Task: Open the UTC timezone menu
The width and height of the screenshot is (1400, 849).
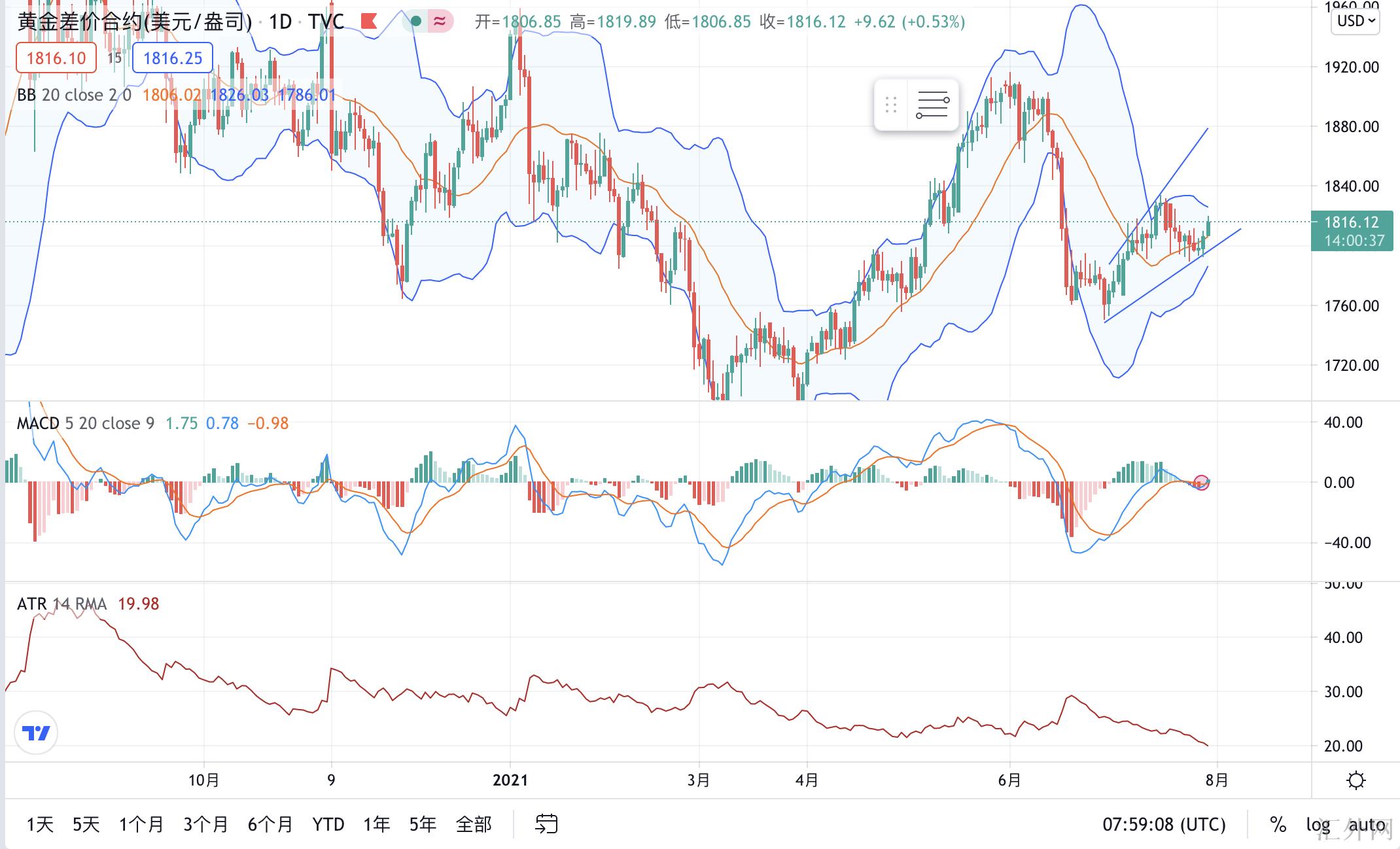Action: tap(1164, 824)
